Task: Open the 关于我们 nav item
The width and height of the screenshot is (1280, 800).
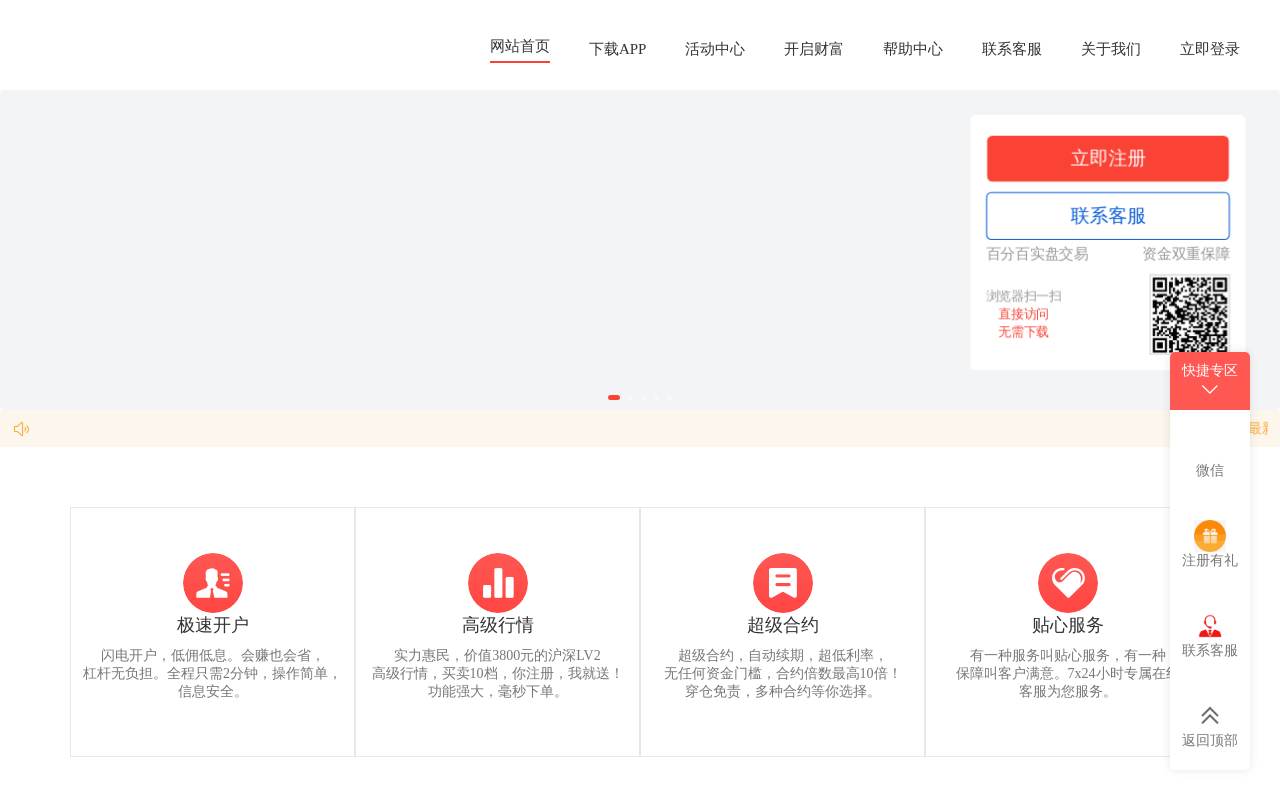Action: pyautogui.click(x=1111, y=49)
